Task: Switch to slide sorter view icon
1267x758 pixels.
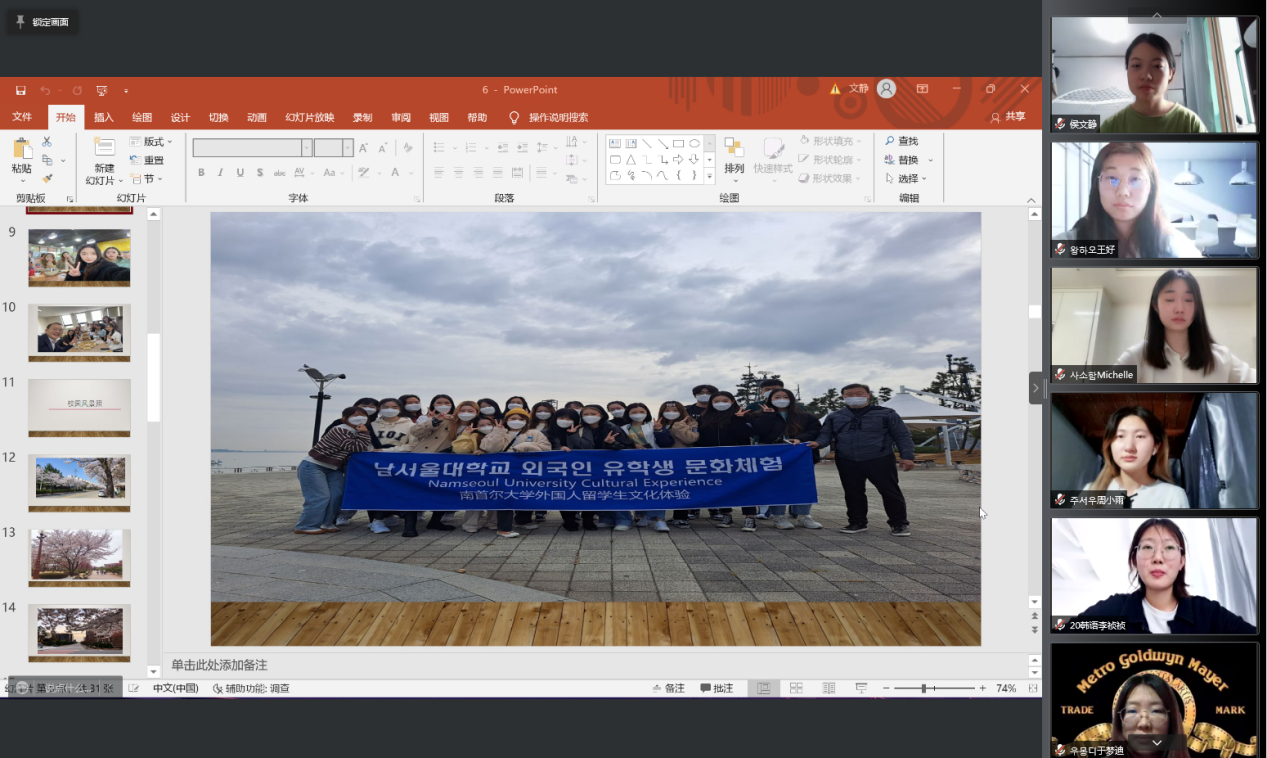Action: click(x=796, y=688)
